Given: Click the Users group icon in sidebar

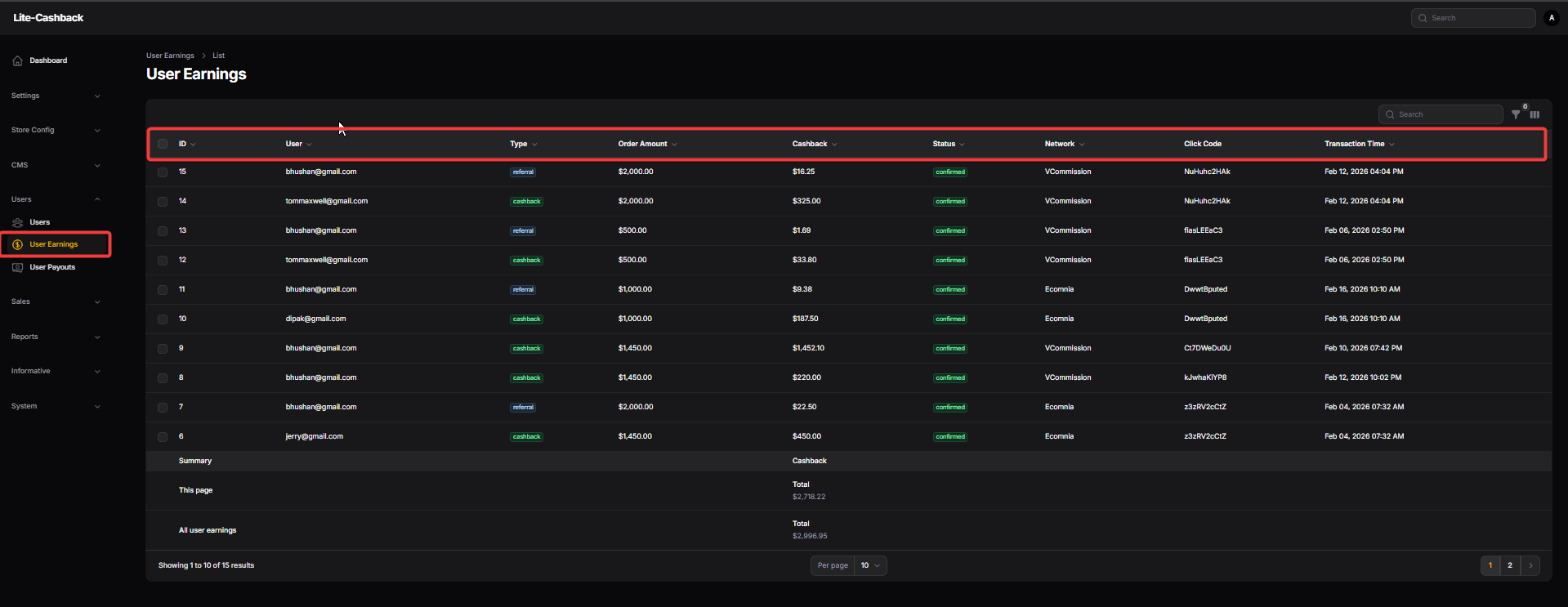Looking at the screenshot, I should point(17,222).
